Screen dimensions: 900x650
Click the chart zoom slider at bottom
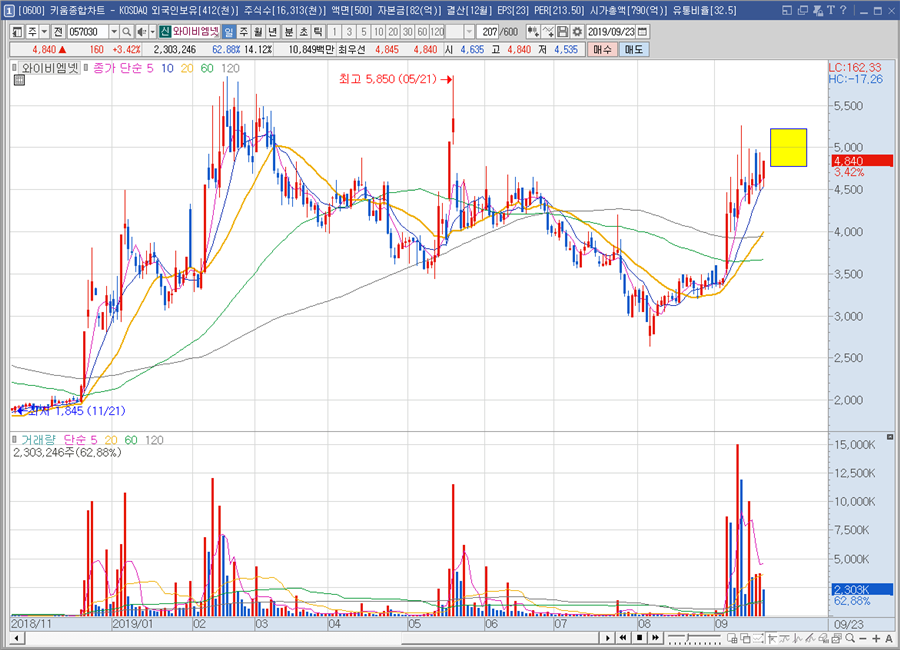[693, 638]
